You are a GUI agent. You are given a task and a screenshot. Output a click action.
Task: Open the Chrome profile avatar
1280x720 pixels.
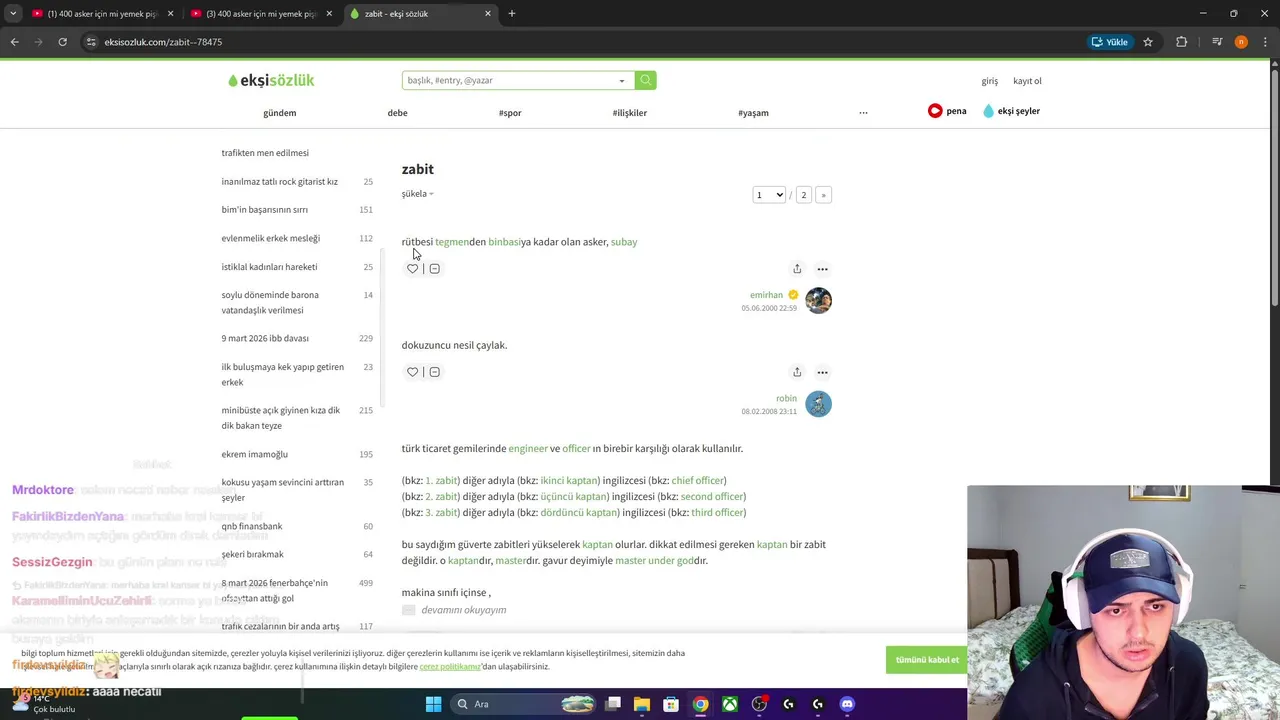1241,42
